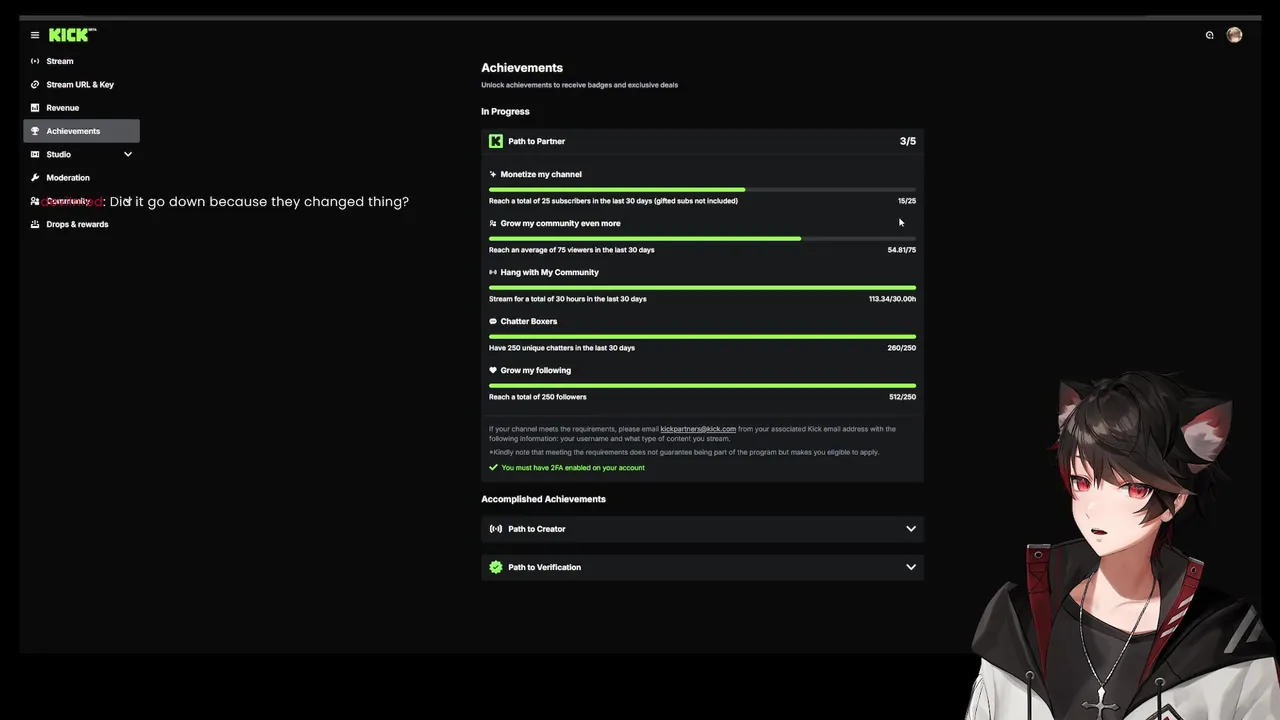Click the Stream broadcast icon in sidebar

click(35, 61)
